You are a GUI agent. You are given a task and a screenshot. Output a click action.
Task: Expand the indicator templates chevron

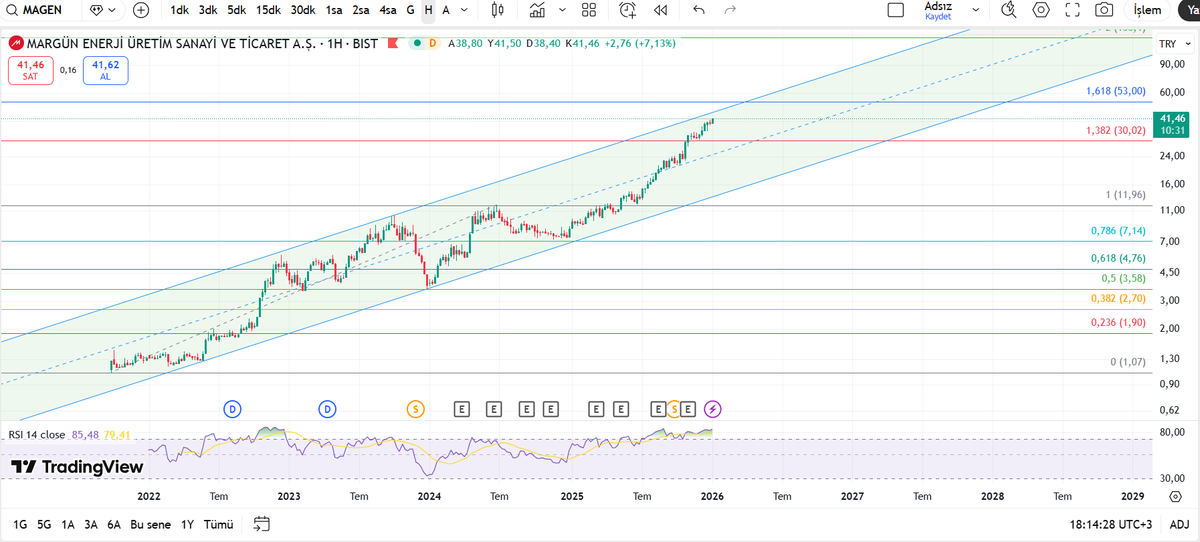coord(562,10)
